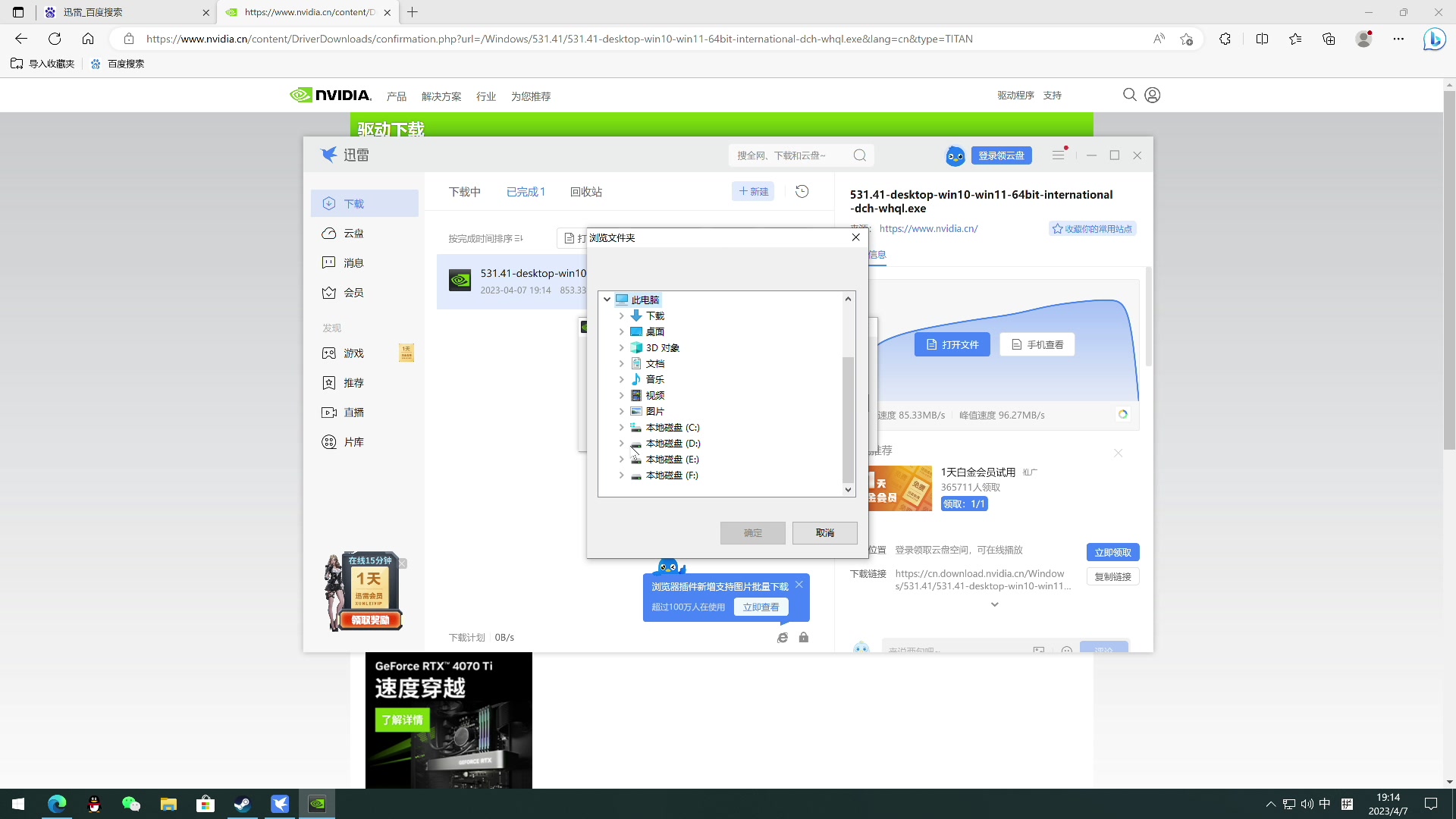
Task: Close the 浏览文件夹 dialog
Action: click(855, 237)
